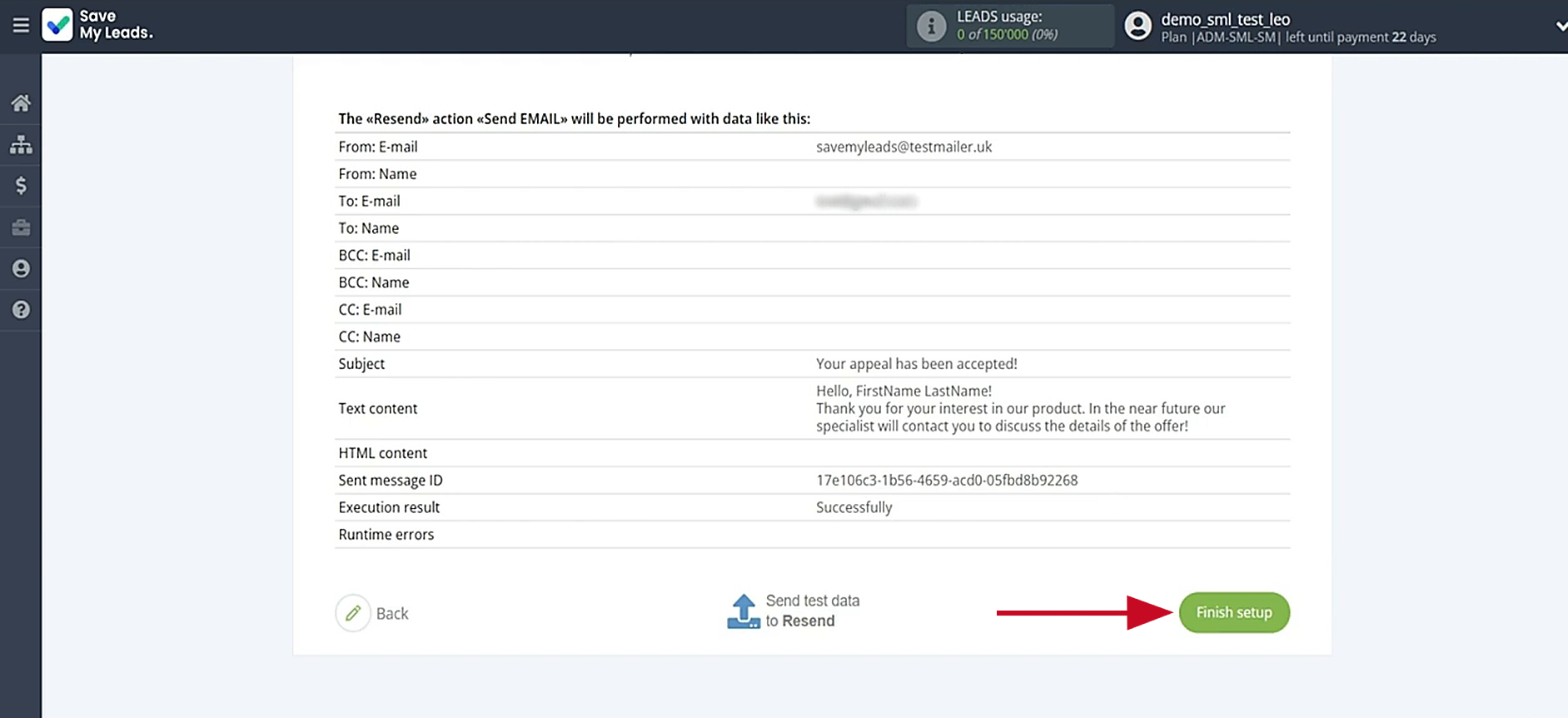Image resolution: width=1568 pixels, height=718 pixels.
Task: Click the user avatar icon
Action: (1137, 26)
